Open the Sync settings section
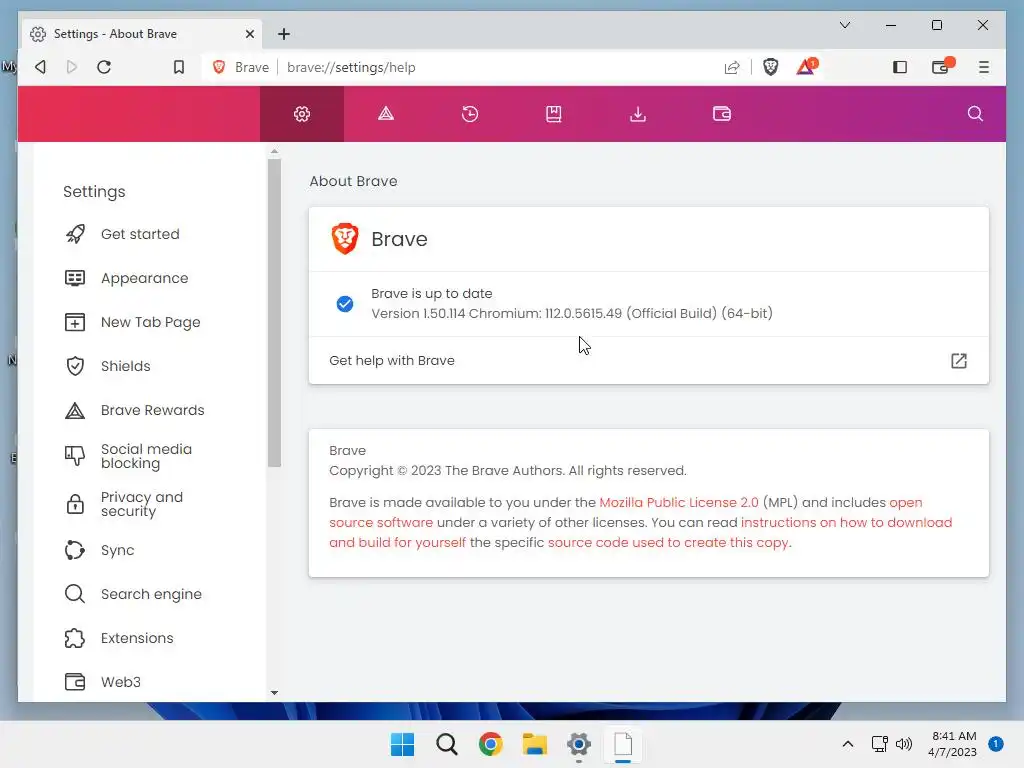Screen dimensions: 1024x768 click(118, 550)
